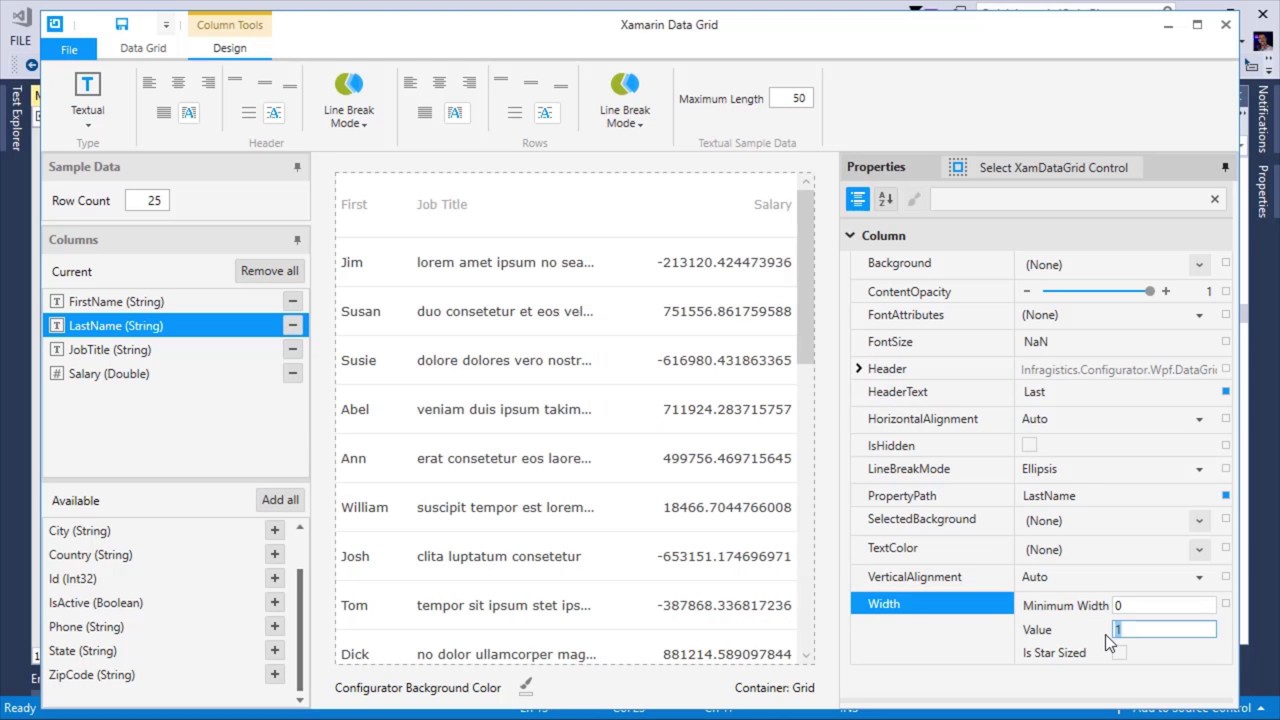This screenshot has width=1280, height=720.
Task: Pin the Sample Data panel
Action: click(297, 167)
